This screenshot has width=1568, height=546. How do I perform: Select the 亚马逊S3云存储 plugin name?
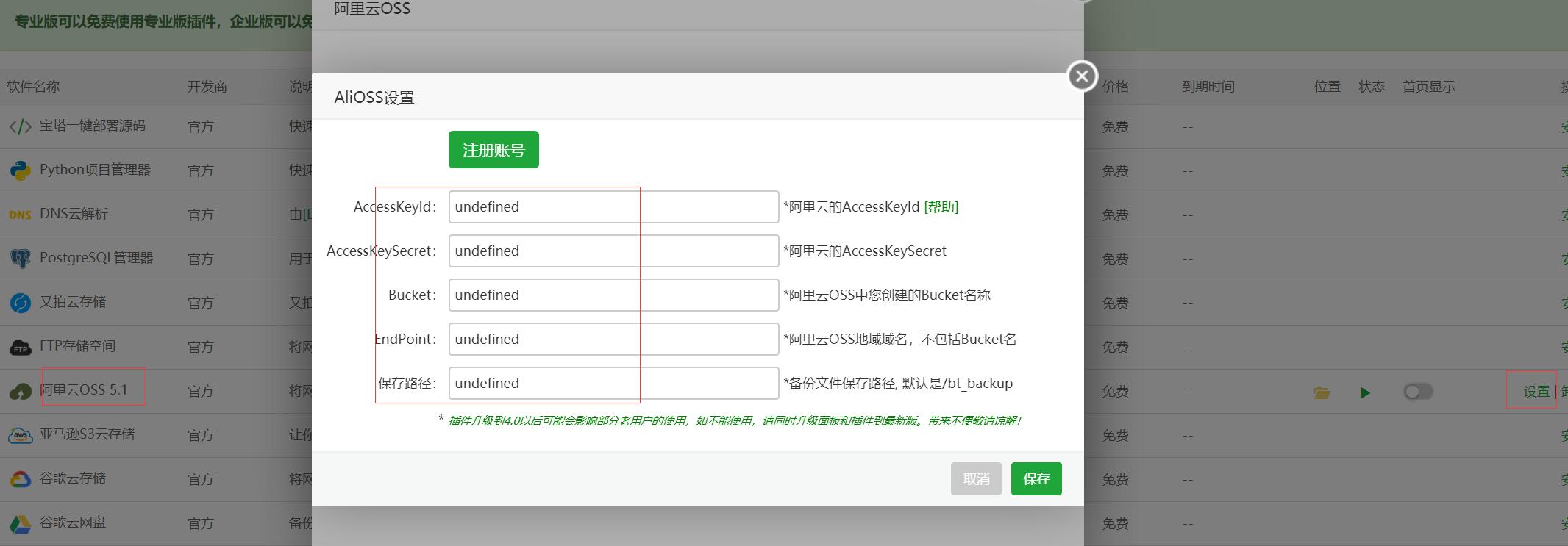click(x=87, y=434)
